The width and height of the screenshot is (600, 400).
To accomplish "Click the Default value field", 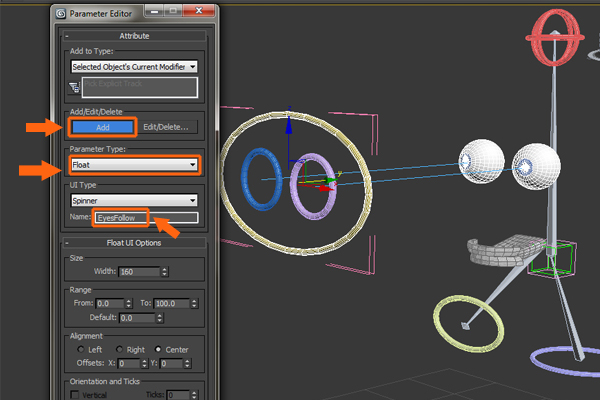I will 137,318.
